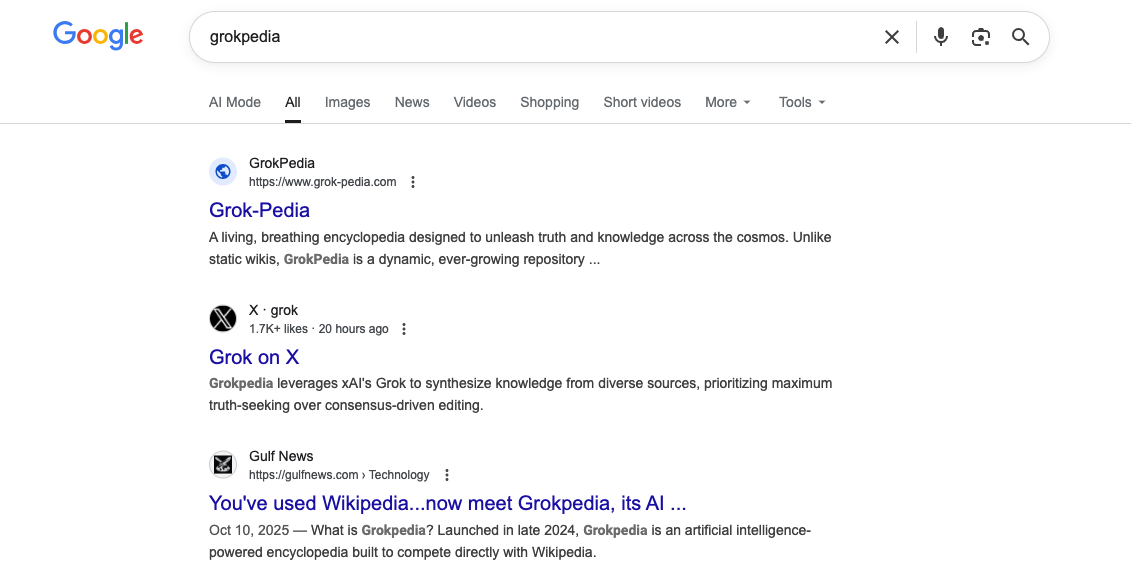Open Google Lens image search
The height and width of the screenshot is (587, 1131).
coord(981,37)
